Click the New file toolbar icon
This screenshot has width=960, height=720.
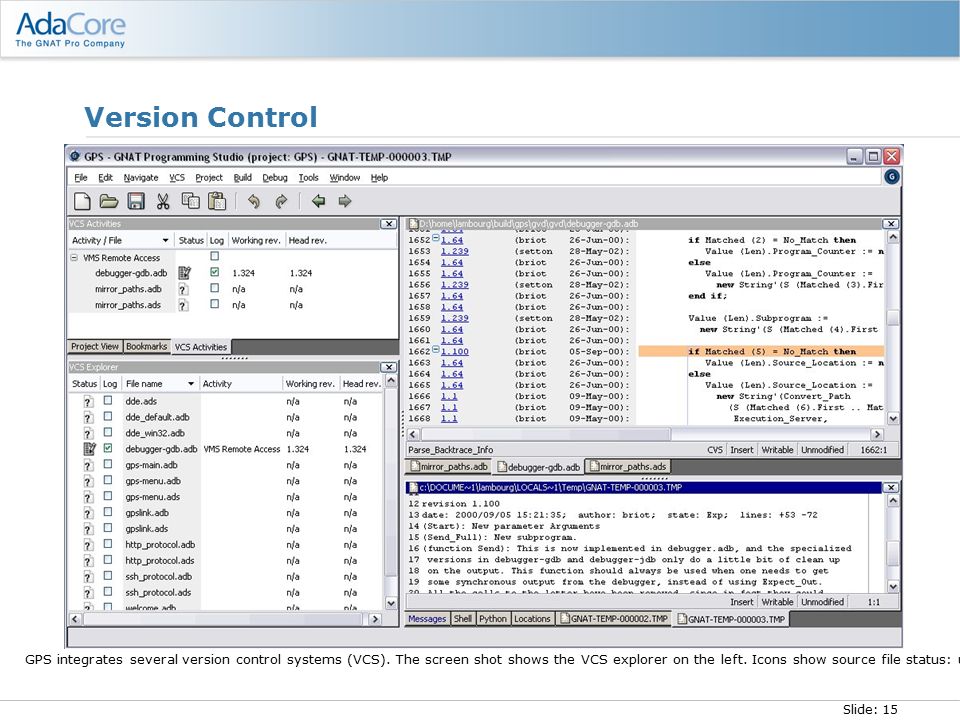(82, 201)
